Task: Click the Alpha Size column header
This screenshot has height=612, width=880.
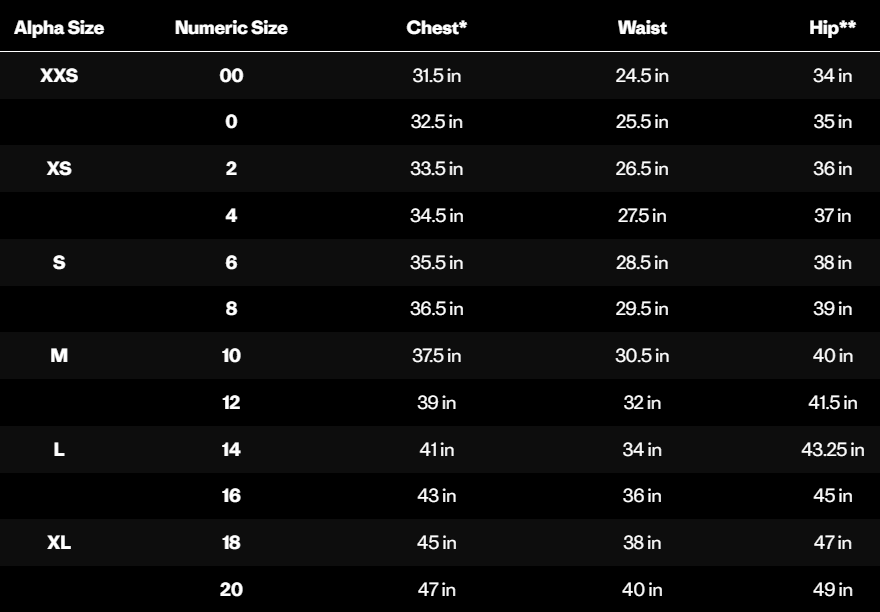Action: coord(59,28)
